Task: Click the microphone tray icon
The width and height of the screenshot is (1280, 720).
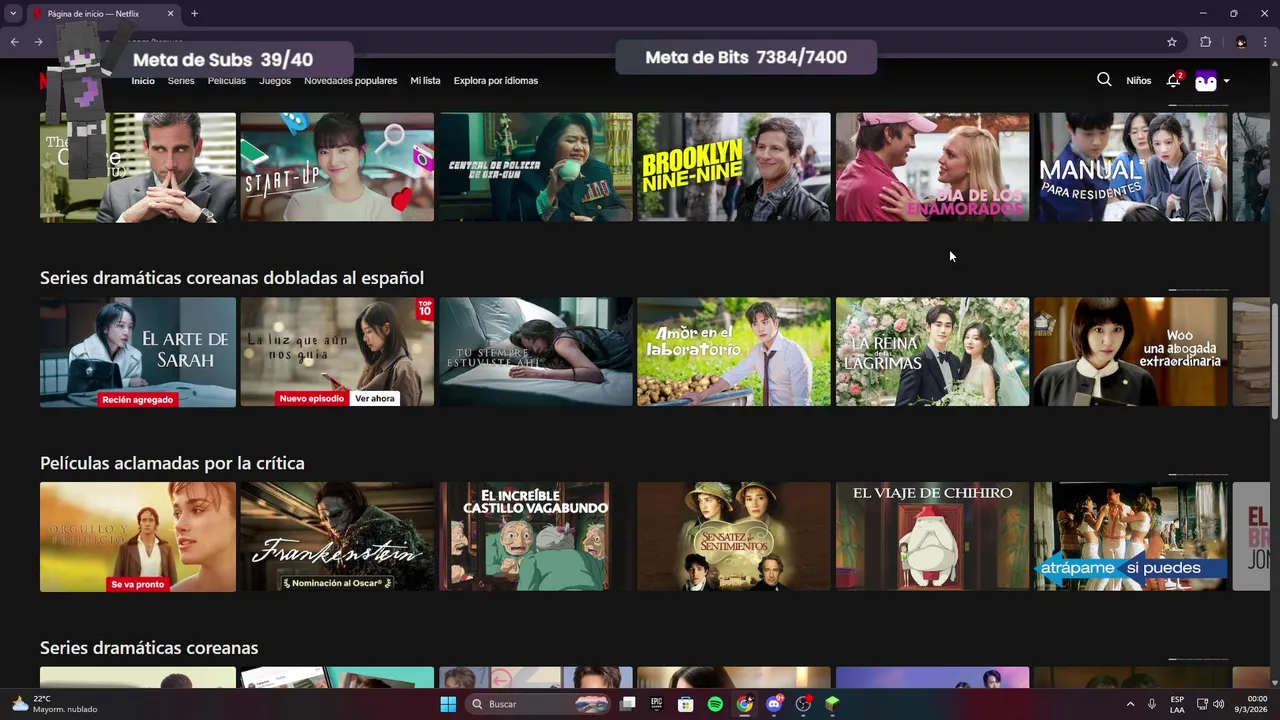Action: (x=1152, y=704)
